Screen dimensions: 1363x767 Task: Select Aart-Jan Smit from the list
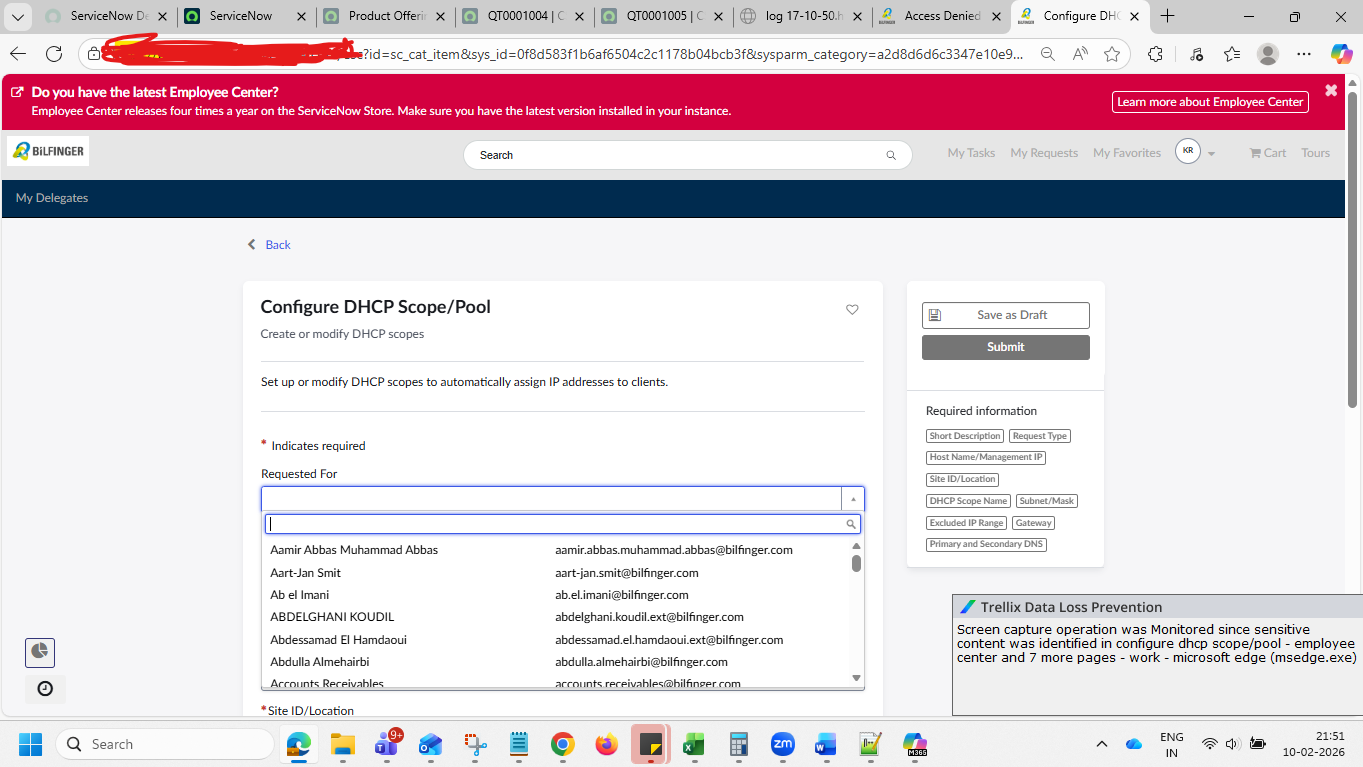click(556, 573)
